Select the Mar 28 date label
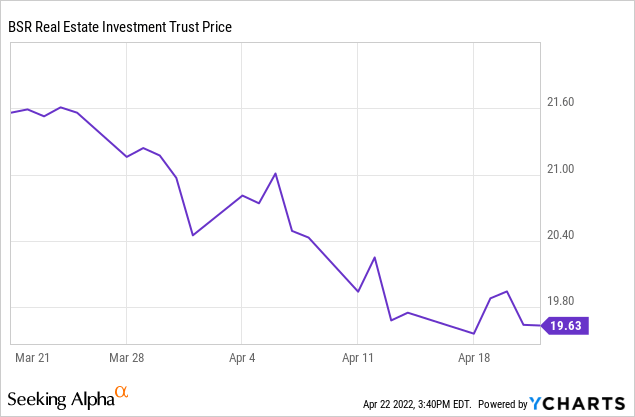 click(x=127, y=356)
